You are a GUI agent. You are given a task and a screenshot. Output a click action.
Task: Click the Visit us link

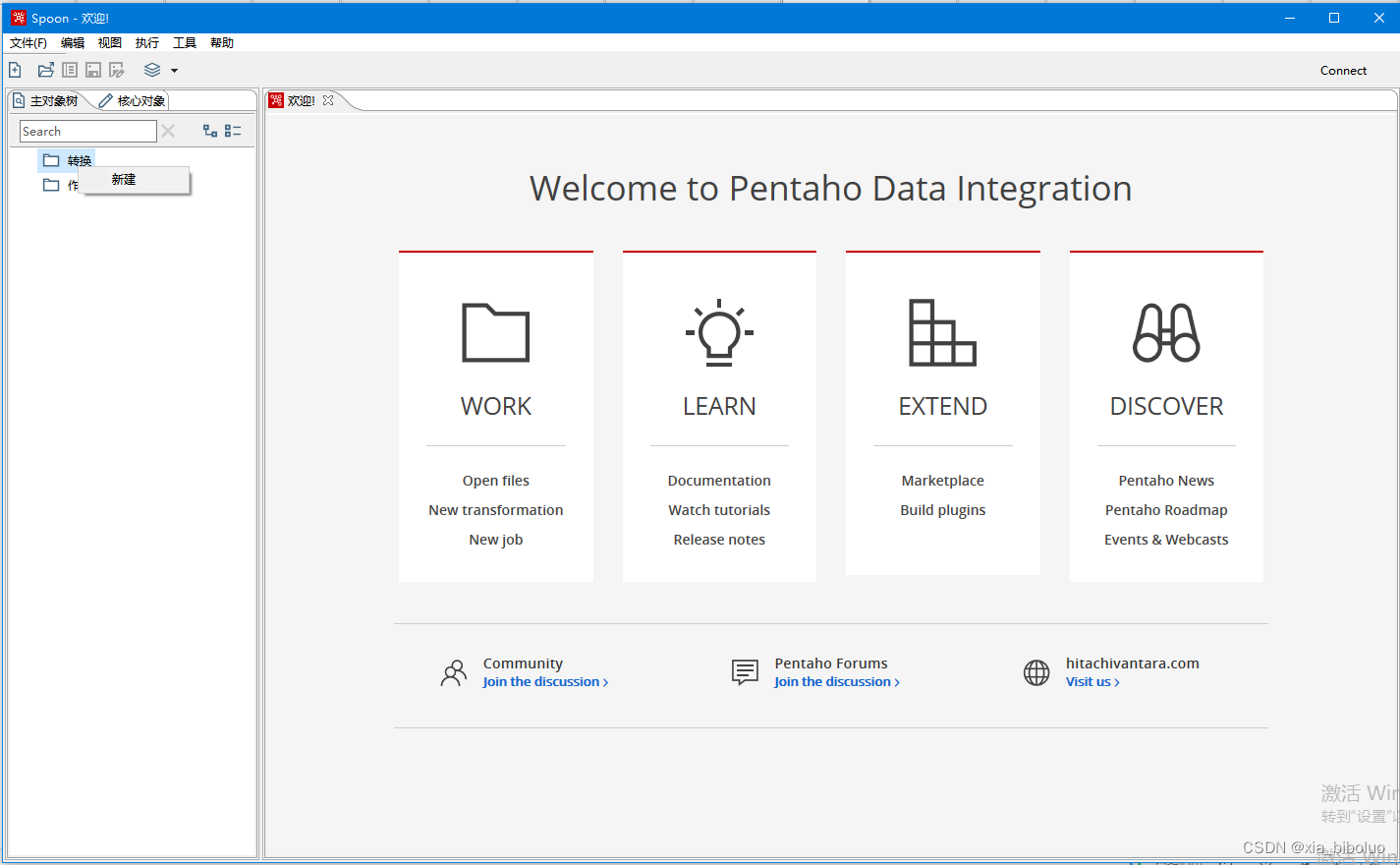(1092, 682)
